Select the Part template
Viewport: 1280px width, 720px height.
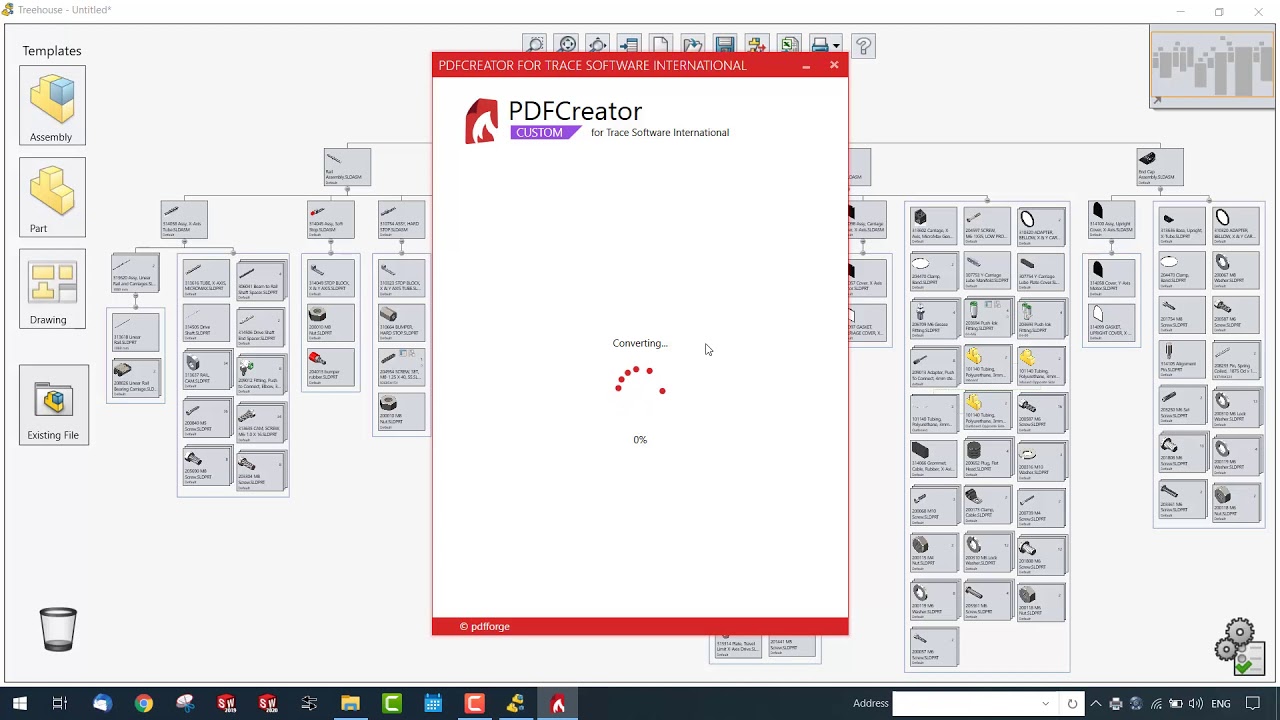click(x=52, y=198)
